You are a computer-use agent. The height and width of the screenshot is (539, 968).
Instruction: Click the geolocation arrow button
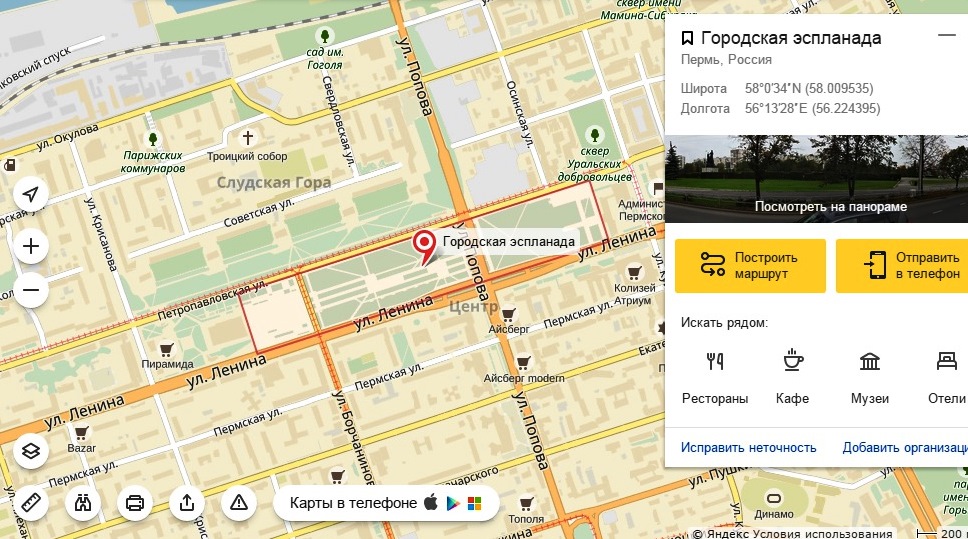click(x=31, y=194)
